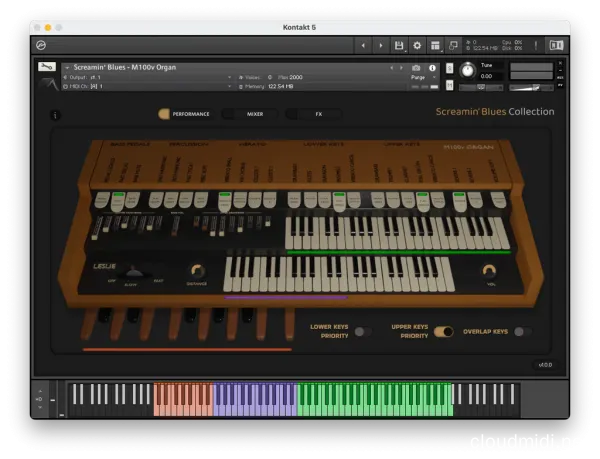Click the Distance knob on the organ
Image resolution: width=600 pixels, height=459 pixels.
(197, 271)
